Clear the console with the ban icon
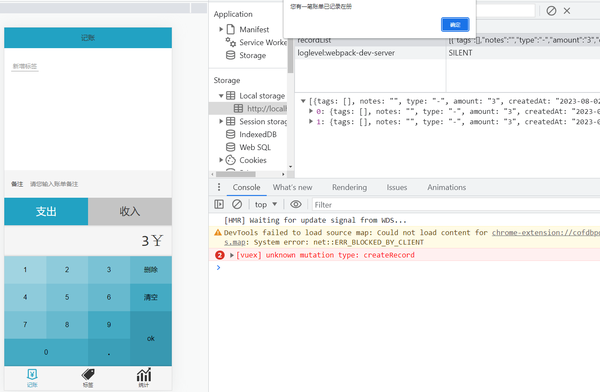 pyautogui.click(x=237, y=204)
